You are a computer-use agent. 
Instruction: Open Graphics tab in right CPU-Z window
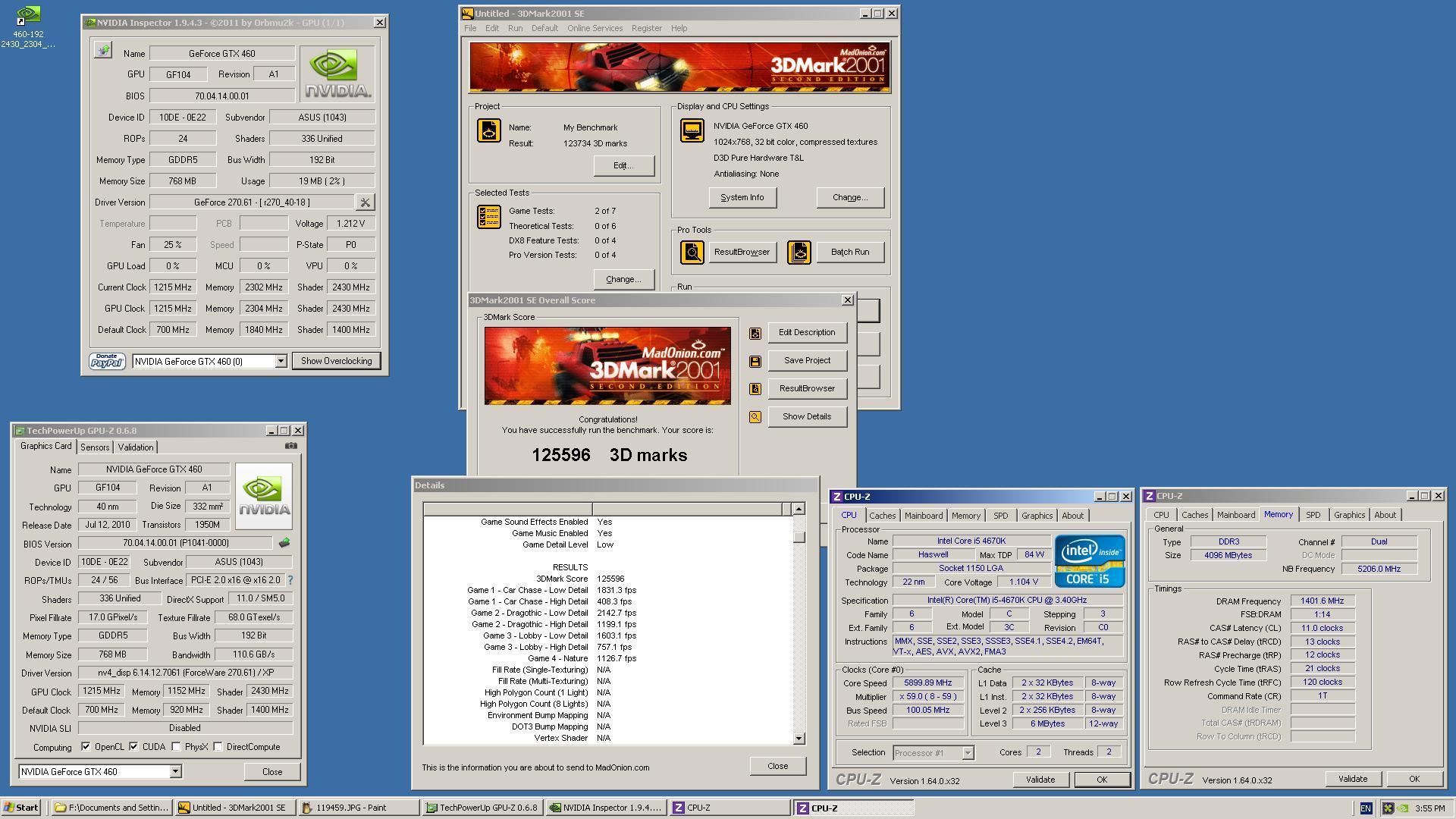1349,515
